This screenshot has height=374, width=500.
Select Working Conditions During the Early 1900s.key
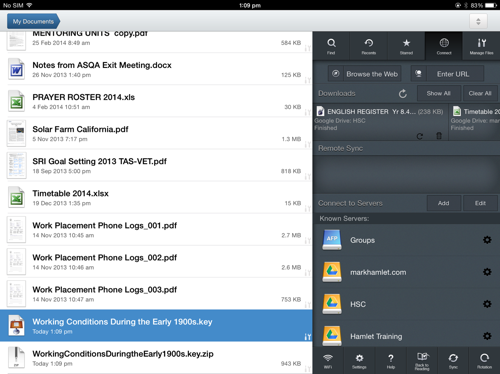(156, 326)
